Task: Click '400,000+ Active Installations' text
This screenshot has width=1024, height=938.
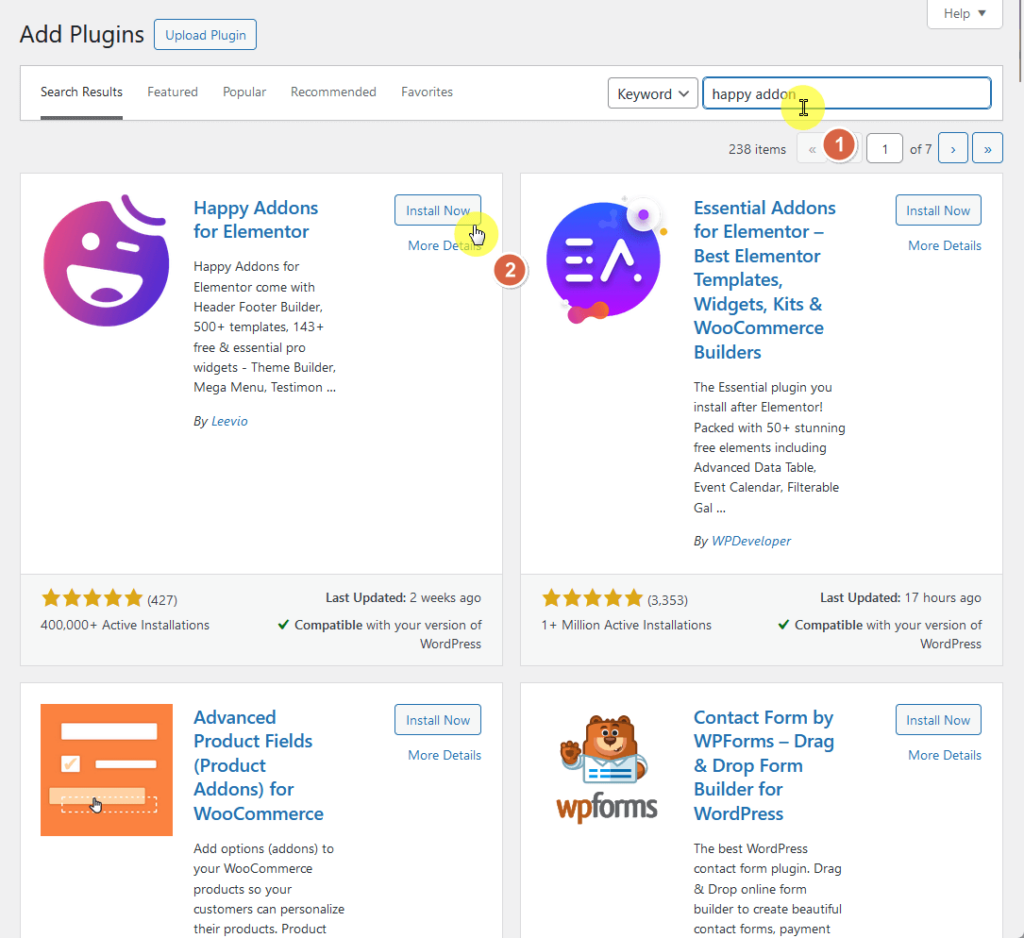Action: [x=125, y=625]
